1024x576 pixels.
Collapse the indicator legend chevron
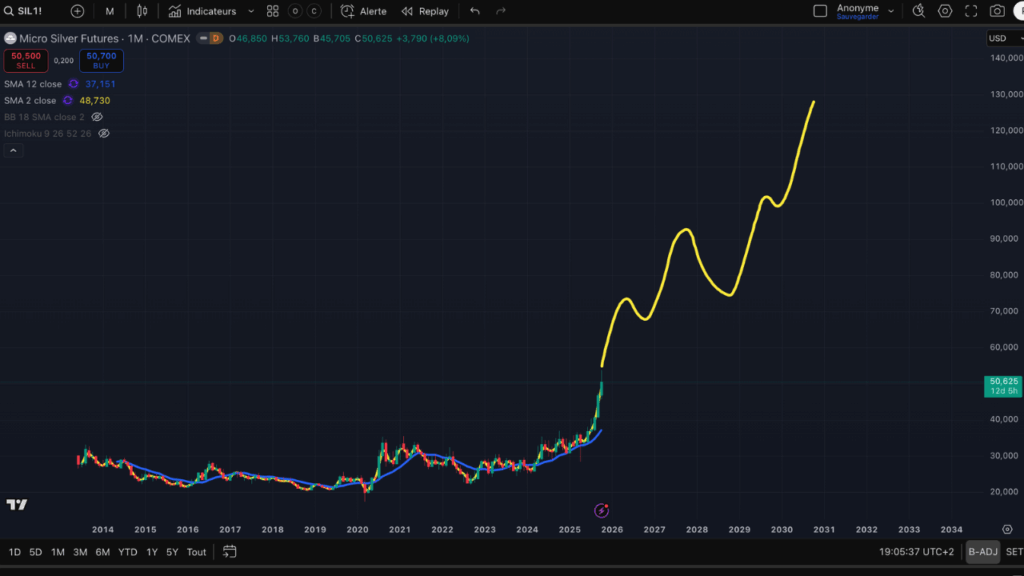point(13,150)
